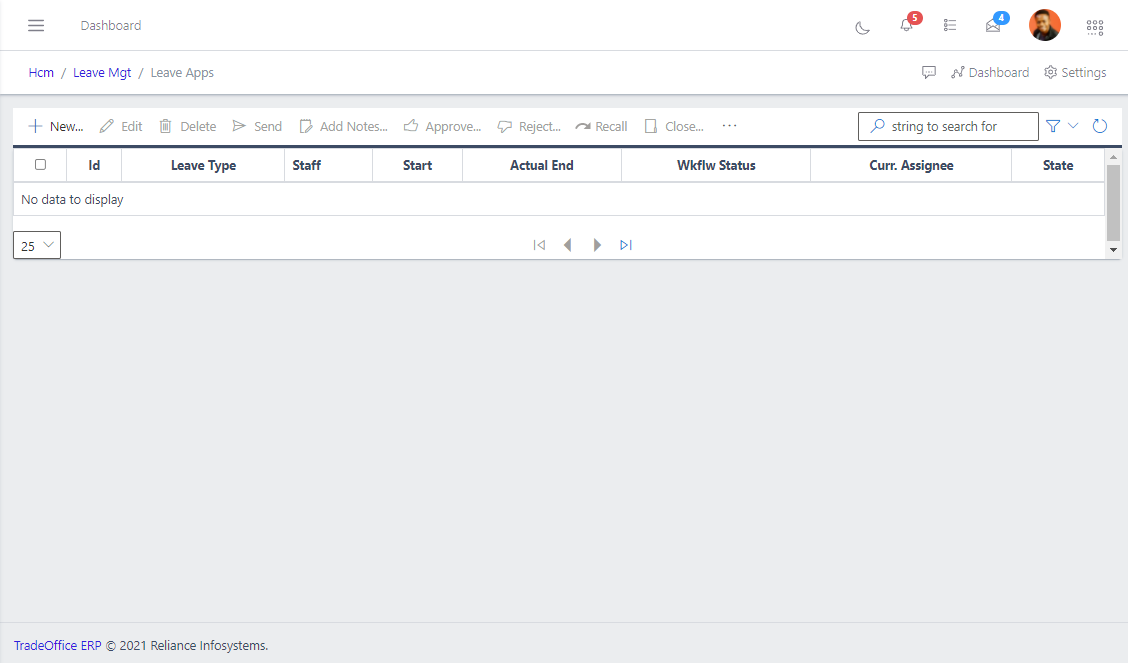The height and width of the screenshot is (663, 1128).
Task: Open the task list icon in the header
Action: click(x=950, y=26)
